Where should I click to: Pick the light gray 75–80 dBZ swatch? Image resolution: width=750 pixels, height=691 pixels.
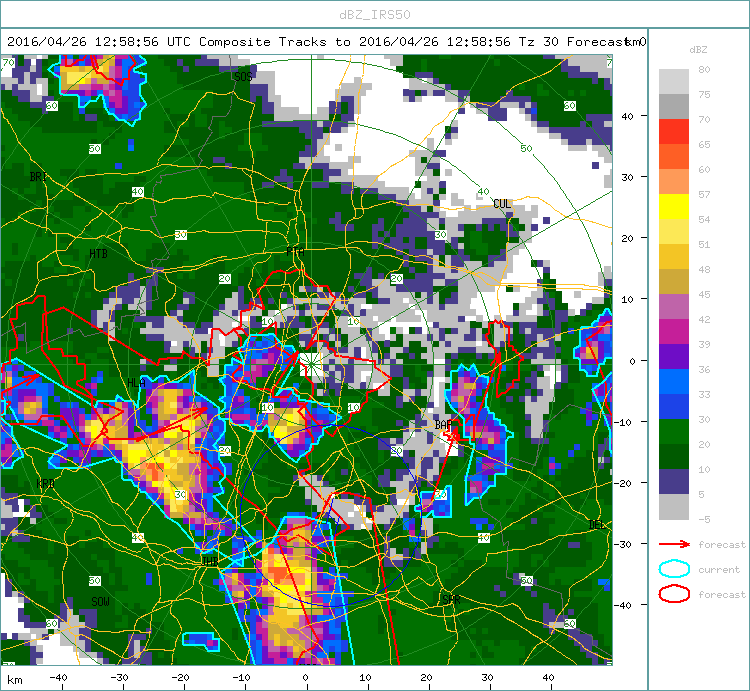pyautogui.click(x=673, y=81)
